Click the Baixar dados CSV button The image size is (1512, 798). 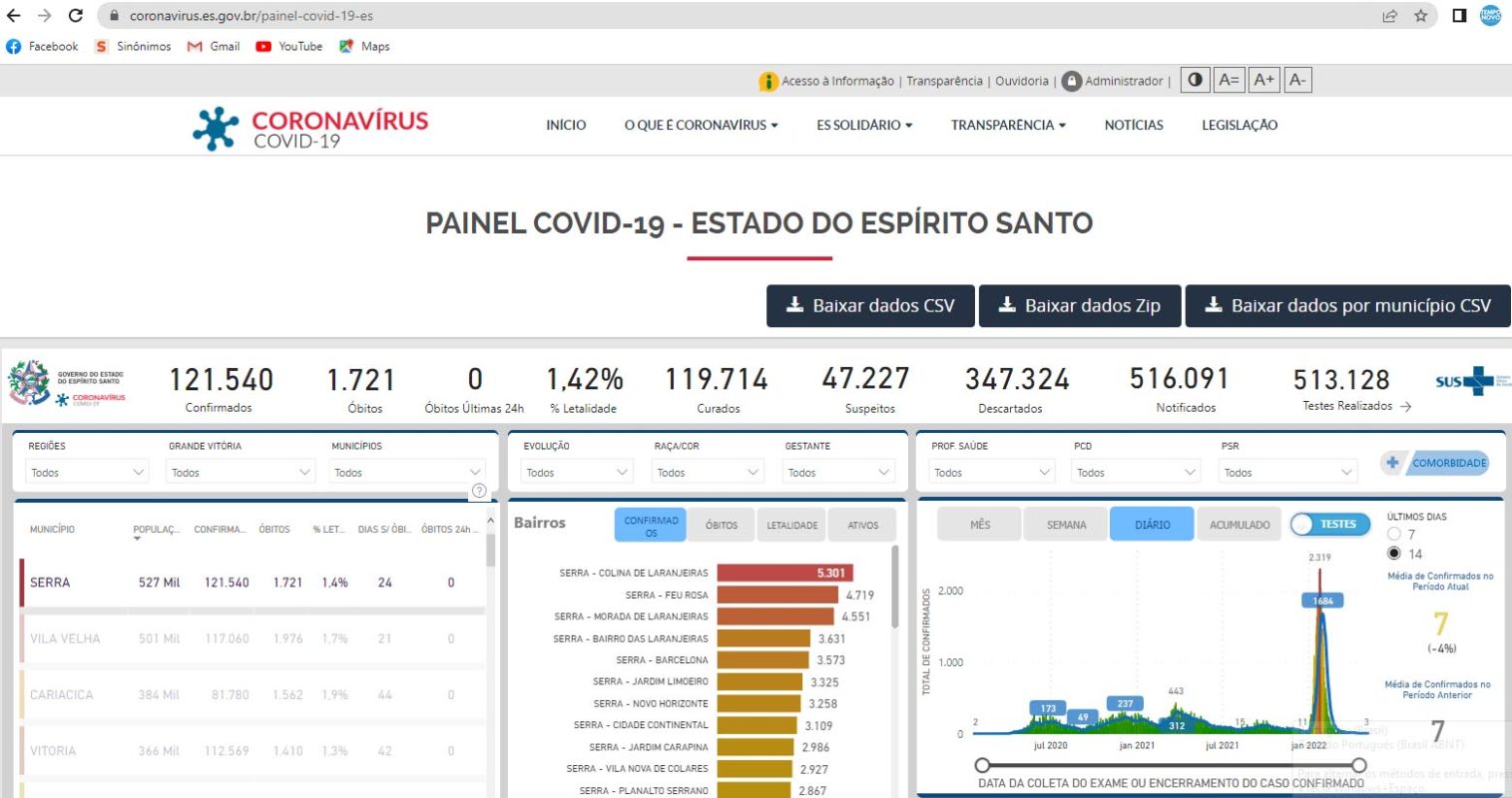tap(870, 306)
